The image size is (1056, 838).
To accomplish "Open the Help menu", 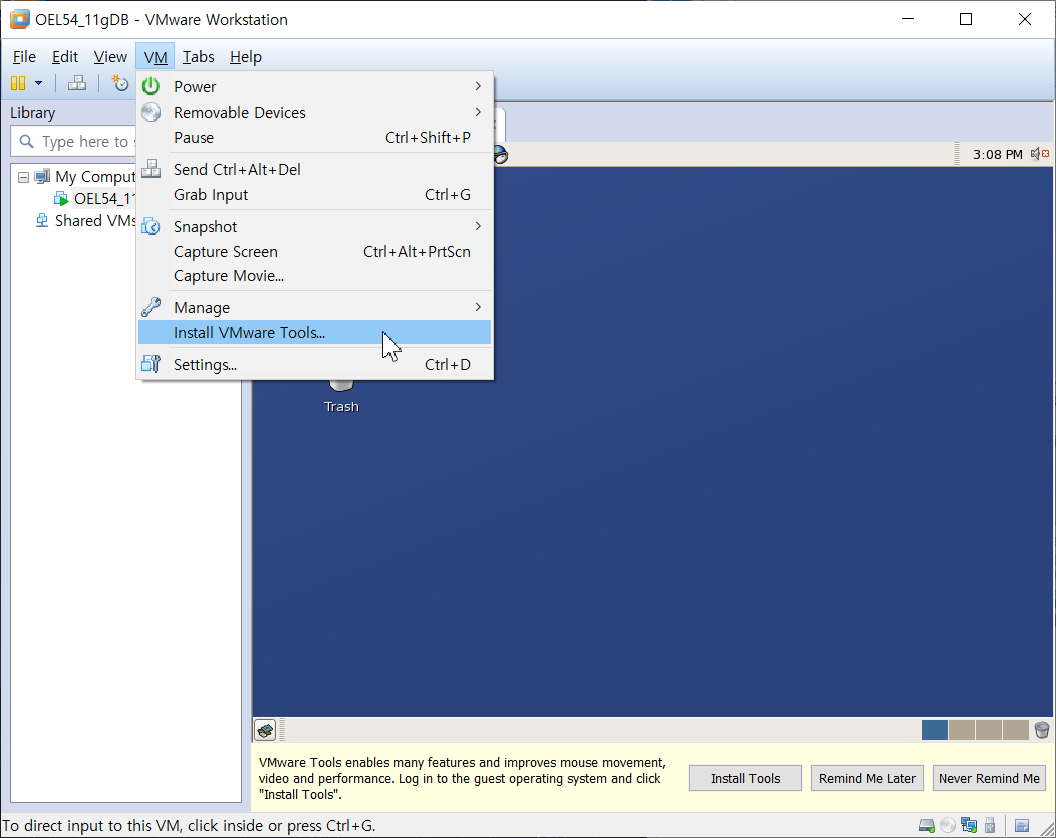I will tap(246, 57).
